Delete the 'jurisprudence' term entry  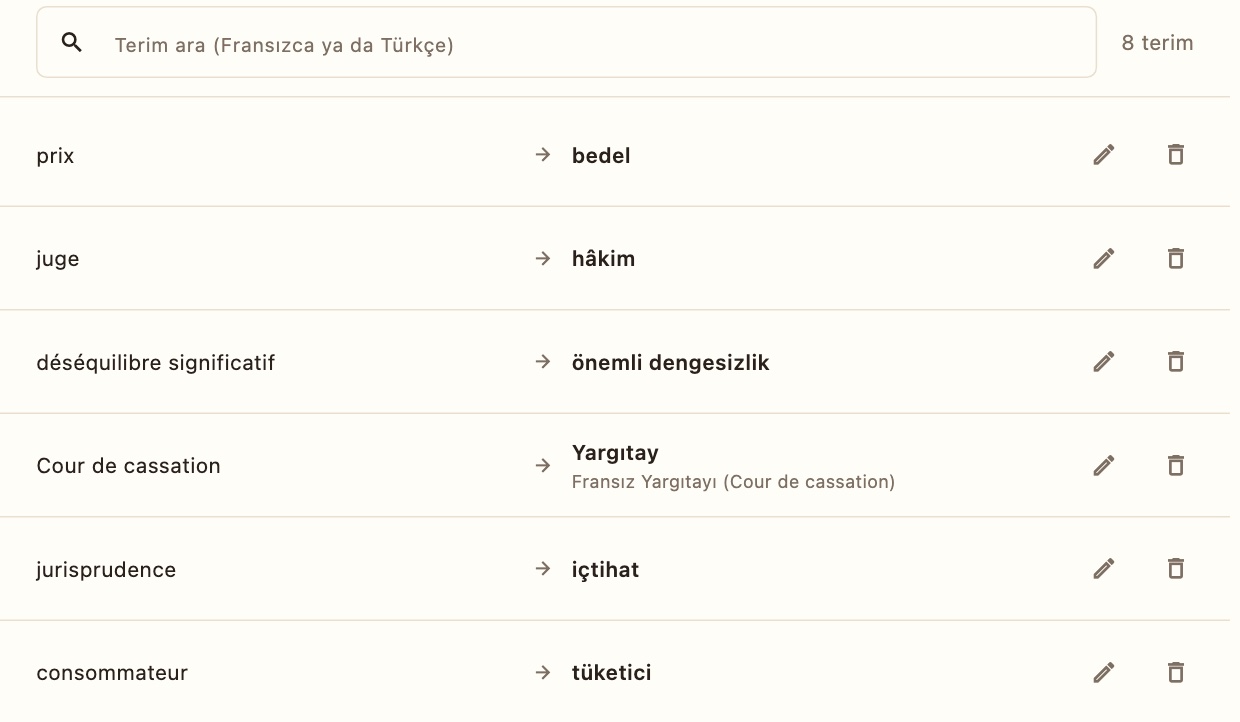tap(1176, 569)
